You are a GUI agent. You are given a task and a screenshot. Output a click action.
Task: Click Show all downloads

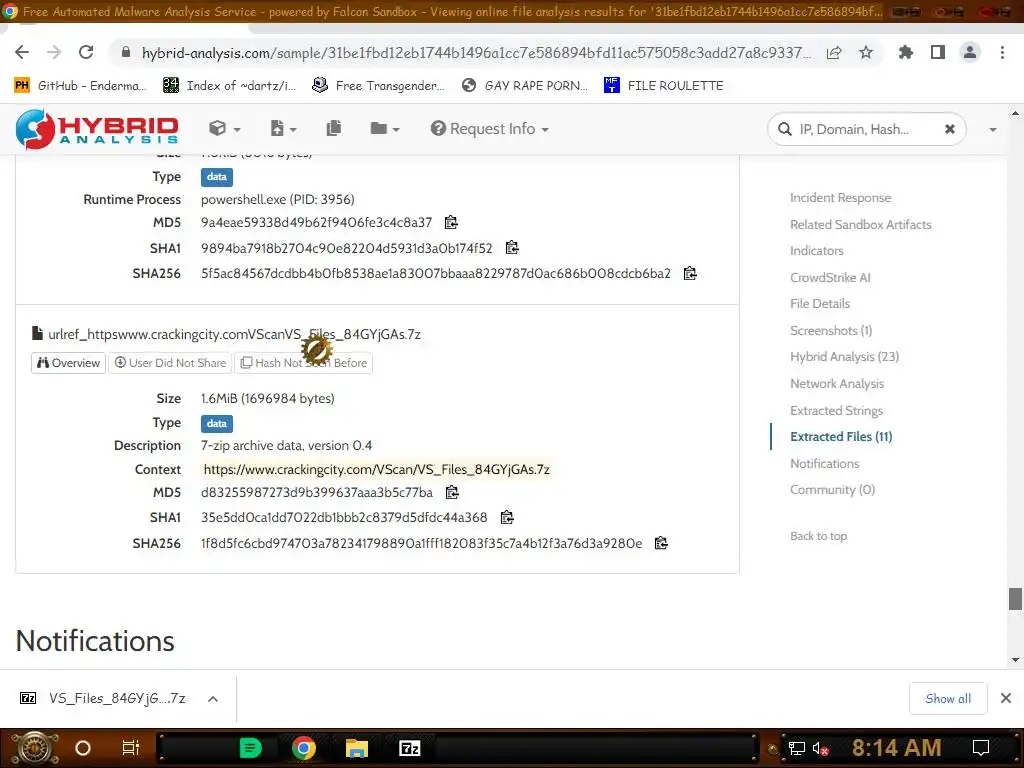click(x=948, y=699)
